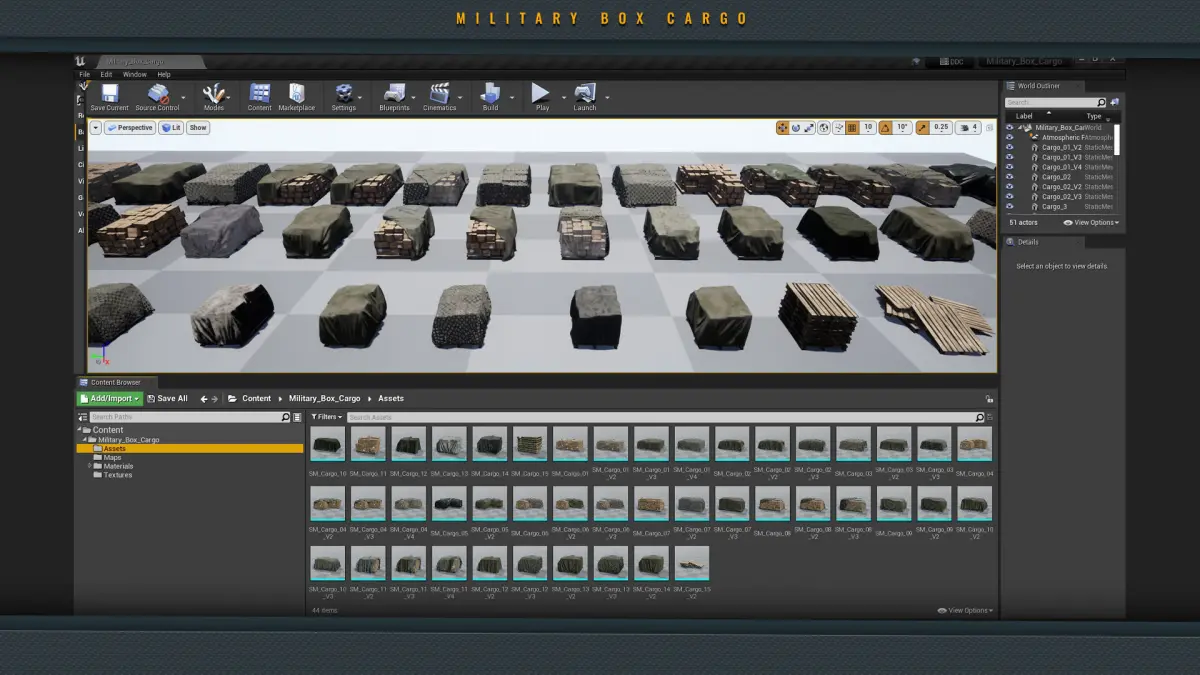Collapse the Content root folder
The width and height of the screenshot is (1200, 675).
click(81, 430)
